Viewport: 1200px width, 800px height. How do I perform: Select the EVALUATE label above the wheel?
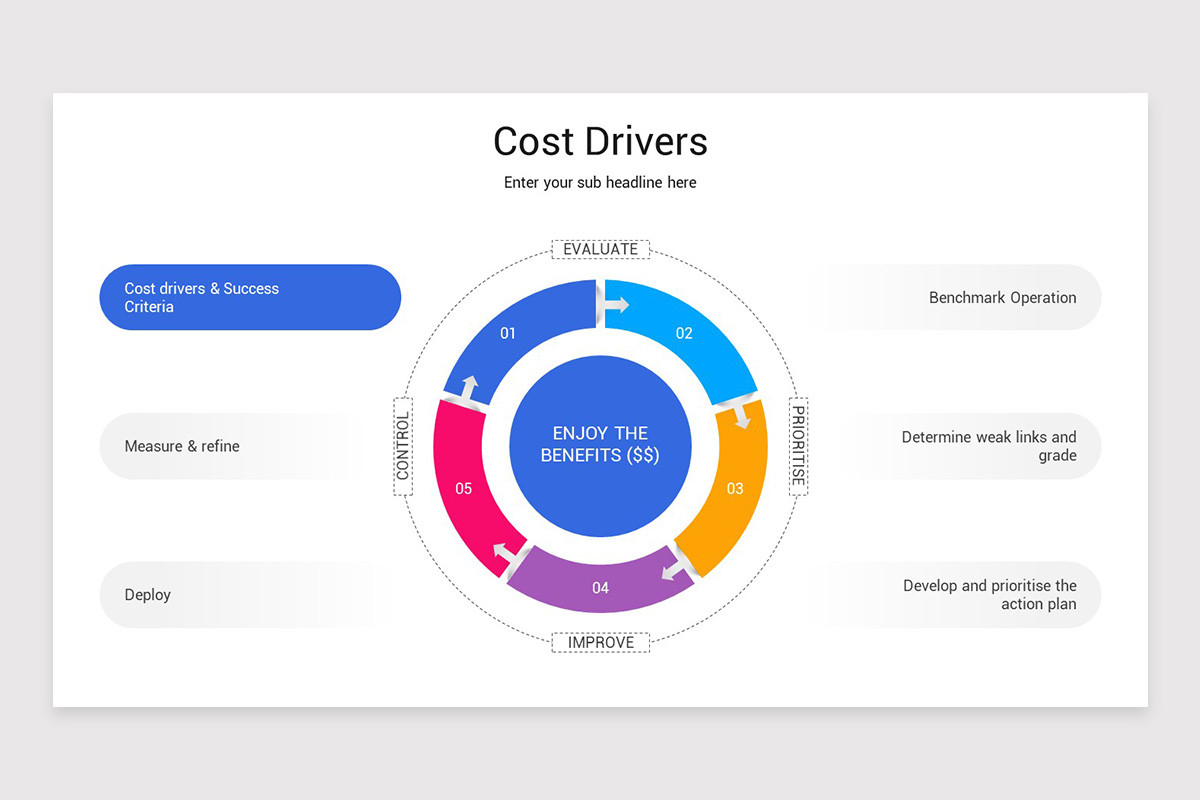tap(600, 248)
